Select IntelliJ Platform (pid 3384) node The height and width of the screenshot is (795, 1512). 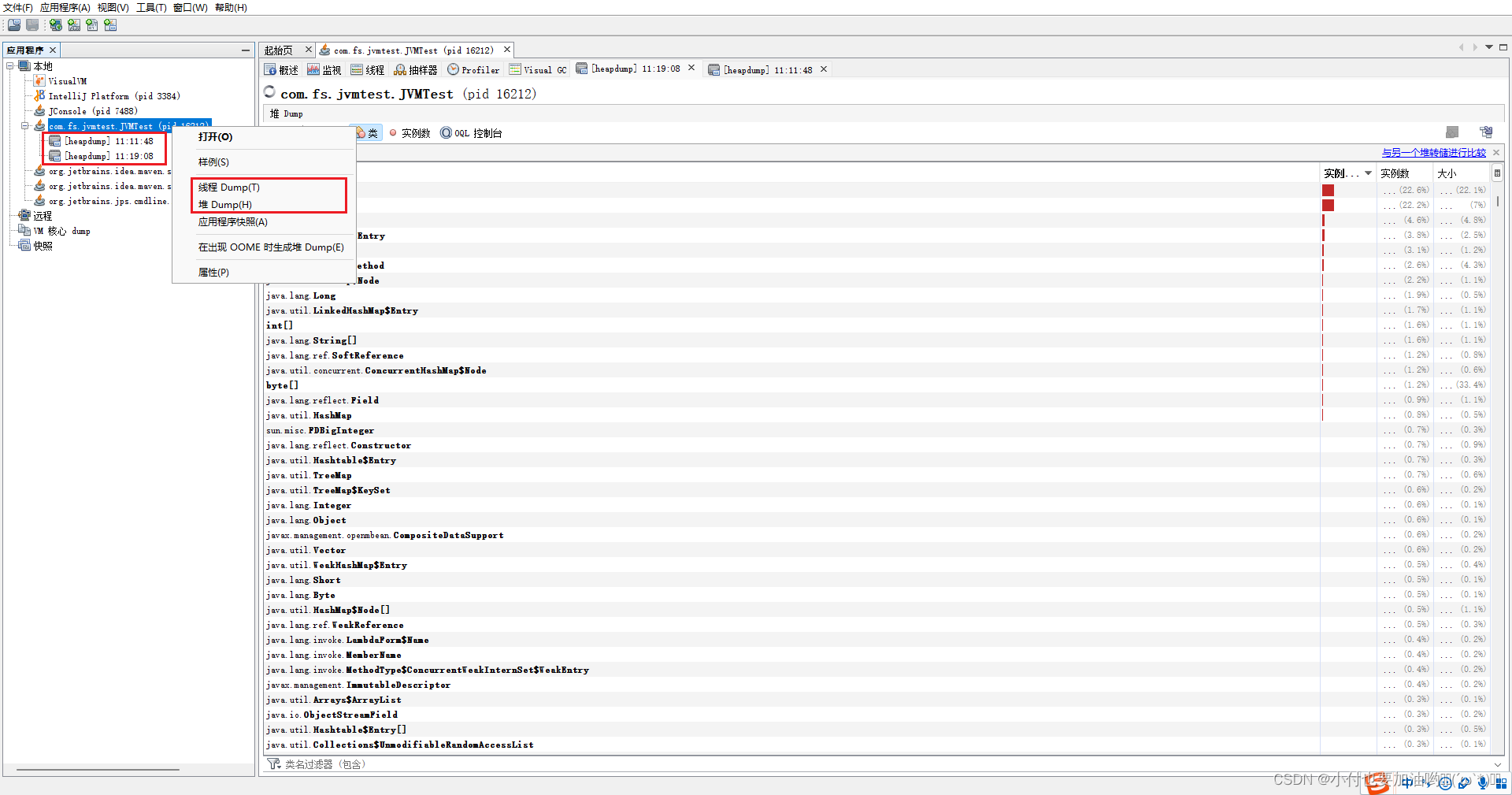[x=106, y=96]
